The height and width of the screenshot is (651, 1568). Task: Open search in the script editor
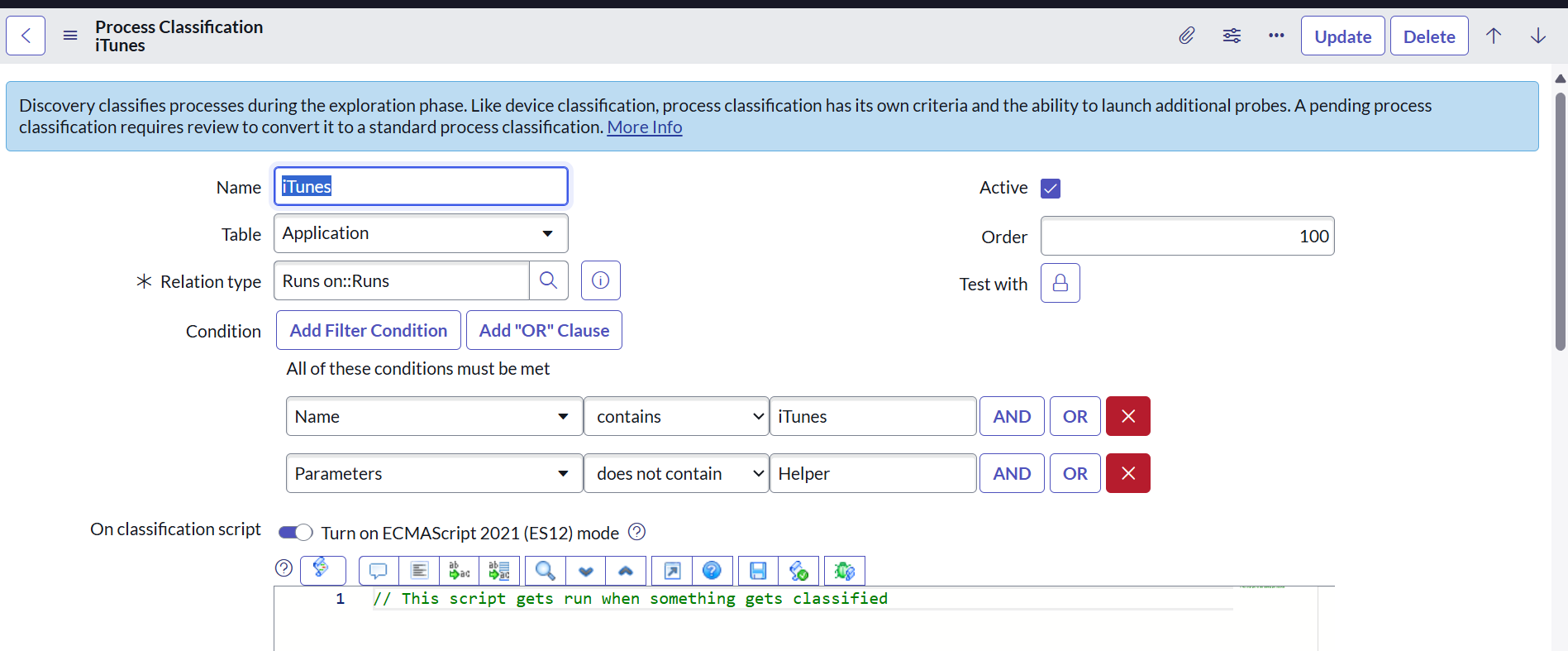tap(546, 571)
